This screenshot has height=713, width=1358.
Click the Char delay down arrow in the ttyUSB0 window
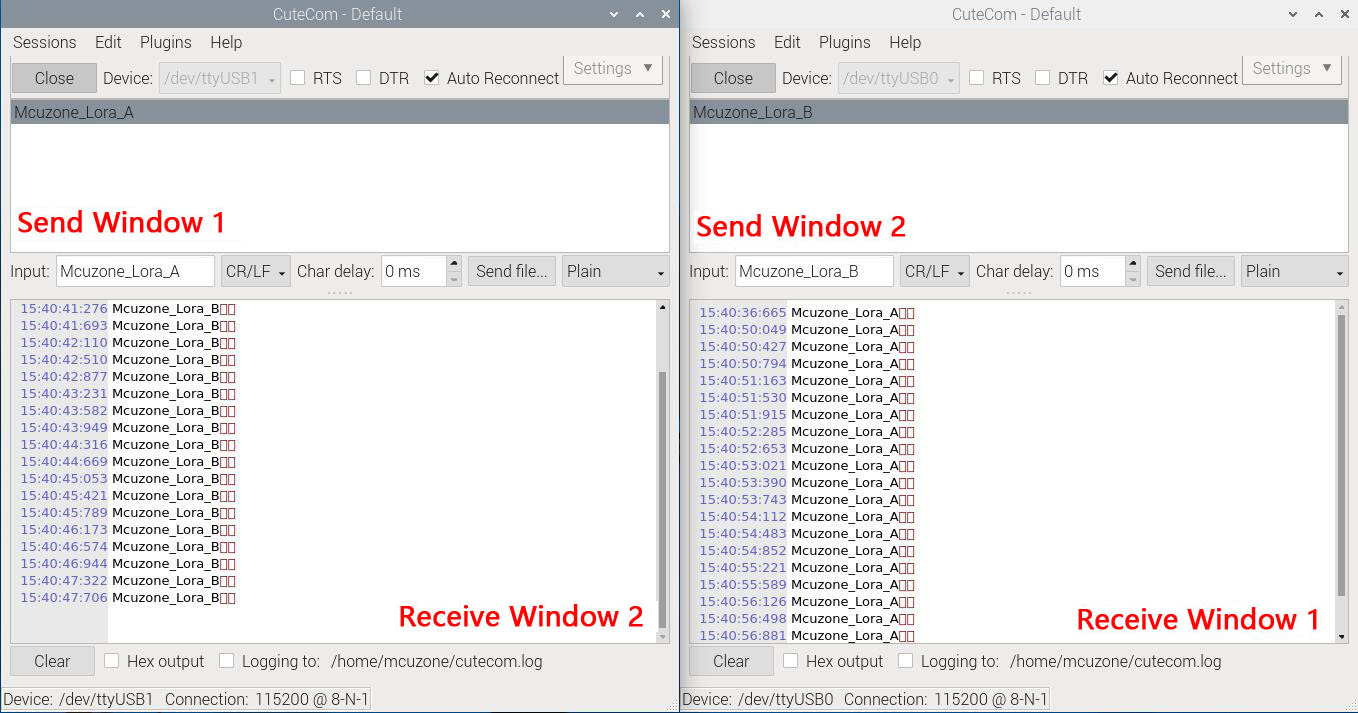[x=1133, y=279]
